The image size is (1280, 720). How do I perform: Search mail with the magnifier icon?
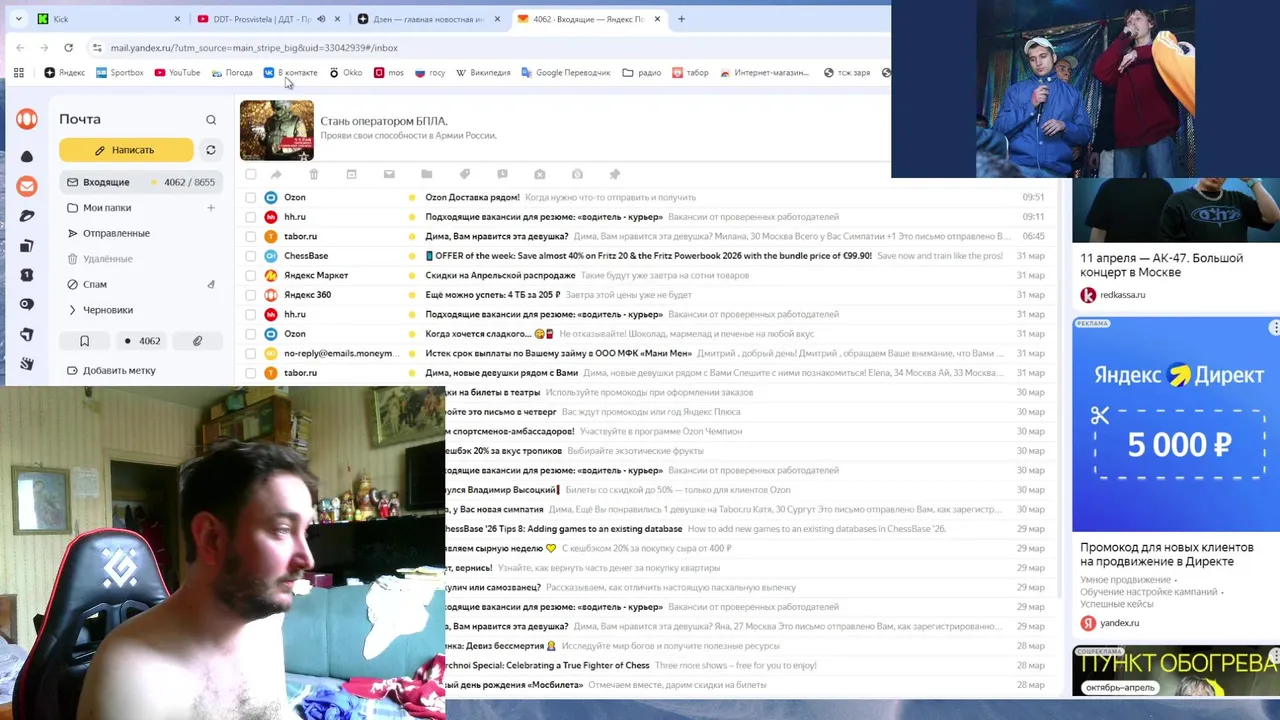211,120
